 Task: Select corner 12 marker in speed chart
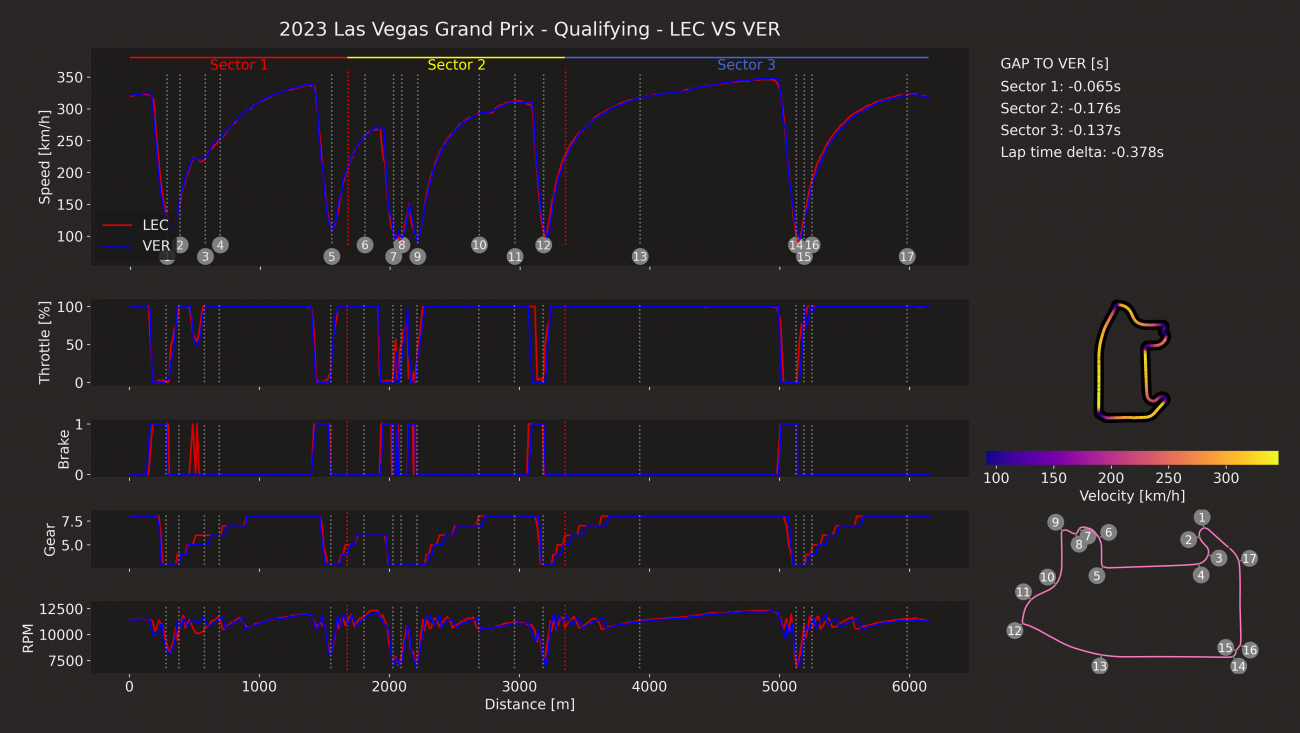543,245
